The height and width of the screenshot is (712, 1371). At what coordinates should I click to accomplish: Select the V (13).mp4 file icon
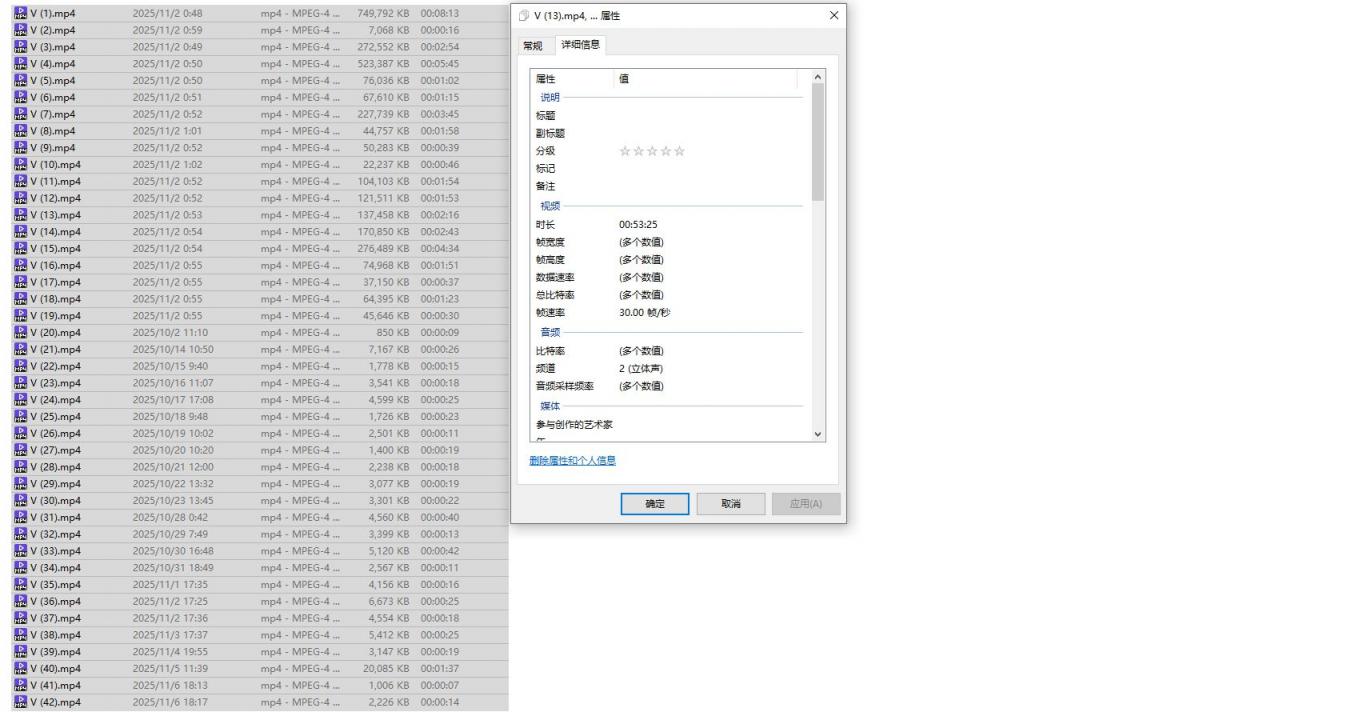(20, 215)
